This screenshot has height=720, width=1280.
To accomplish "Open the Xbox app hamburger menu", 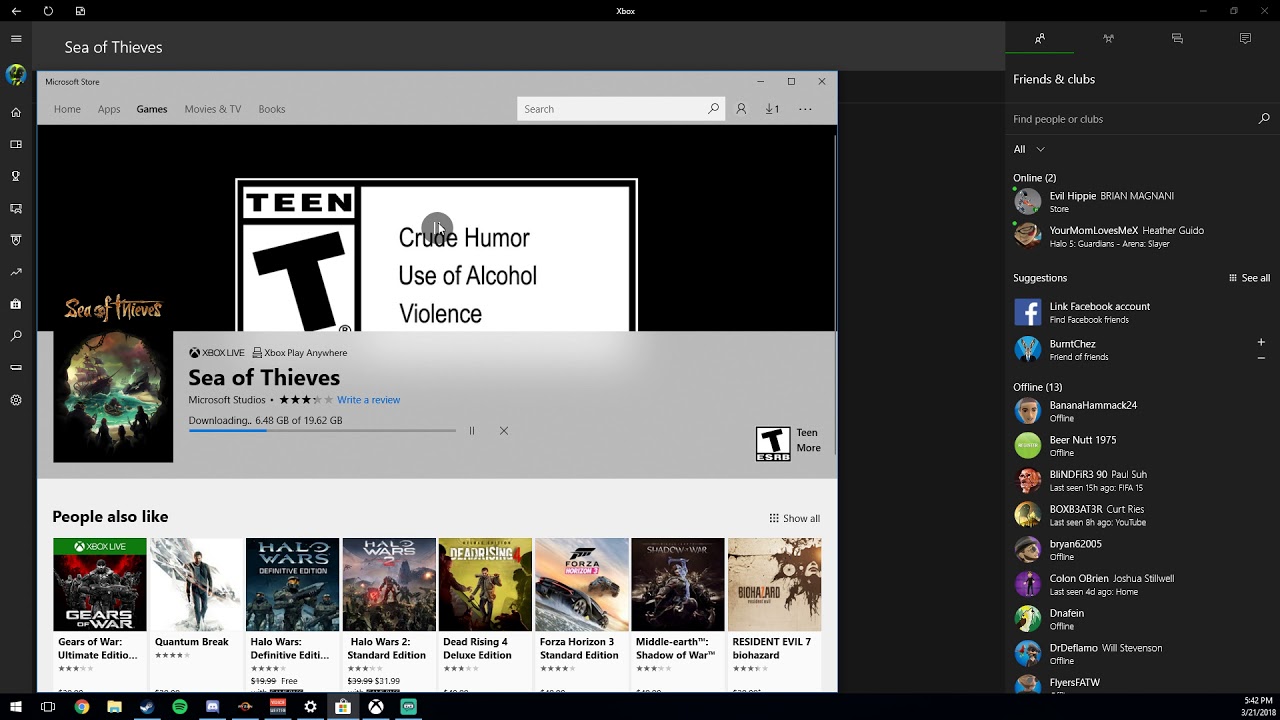I will (16, 38).
